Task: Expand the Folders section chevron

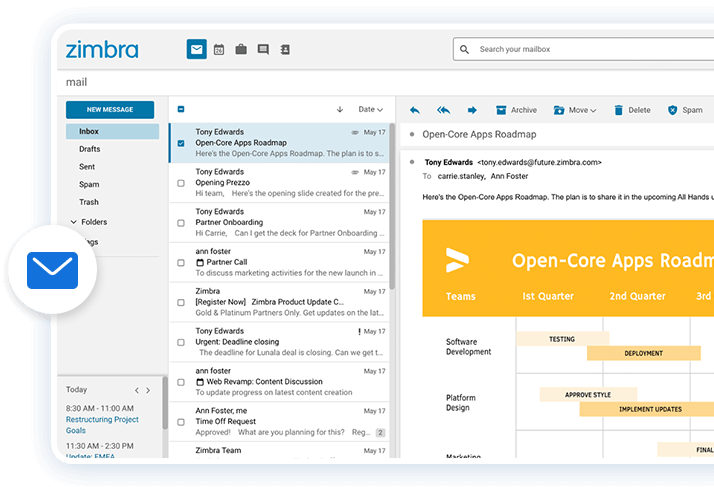Action: (x=73, y=222)
